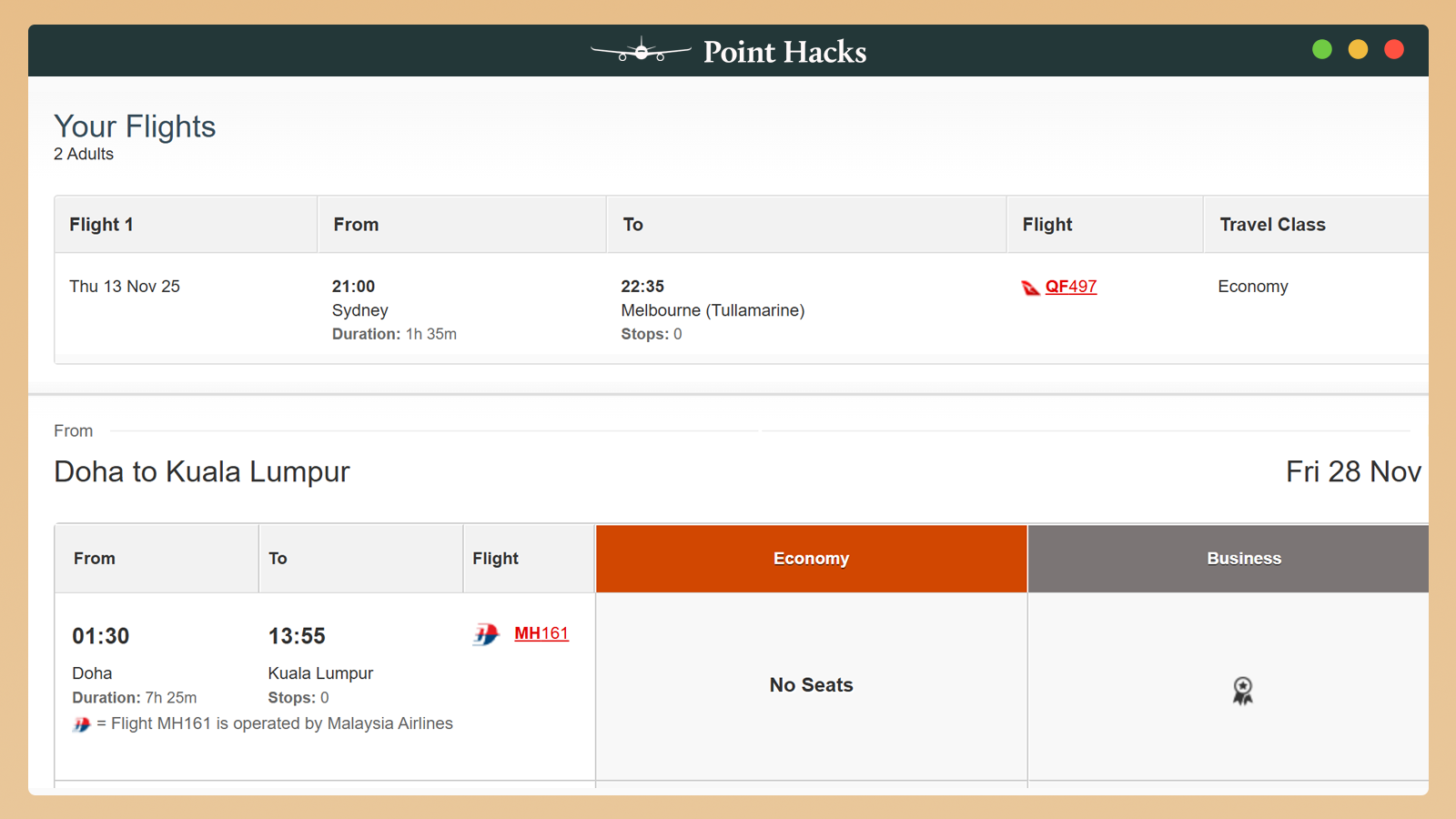Click the Malaysia Airlines logo beside MH161 link

click(486, 634)
